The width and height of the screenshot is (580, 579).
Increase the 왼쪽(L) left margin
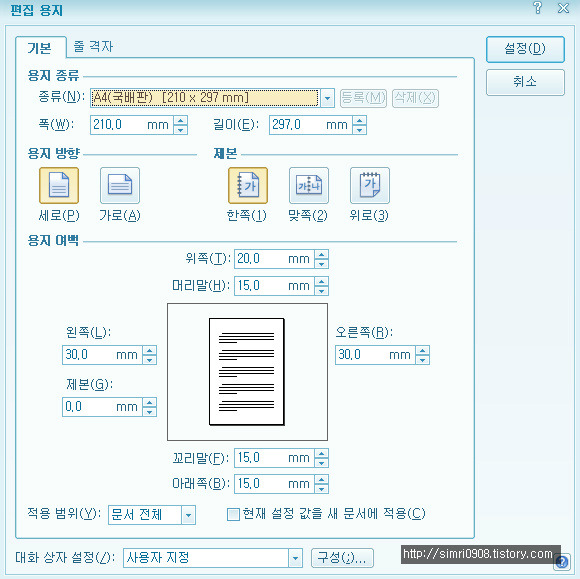149,350
